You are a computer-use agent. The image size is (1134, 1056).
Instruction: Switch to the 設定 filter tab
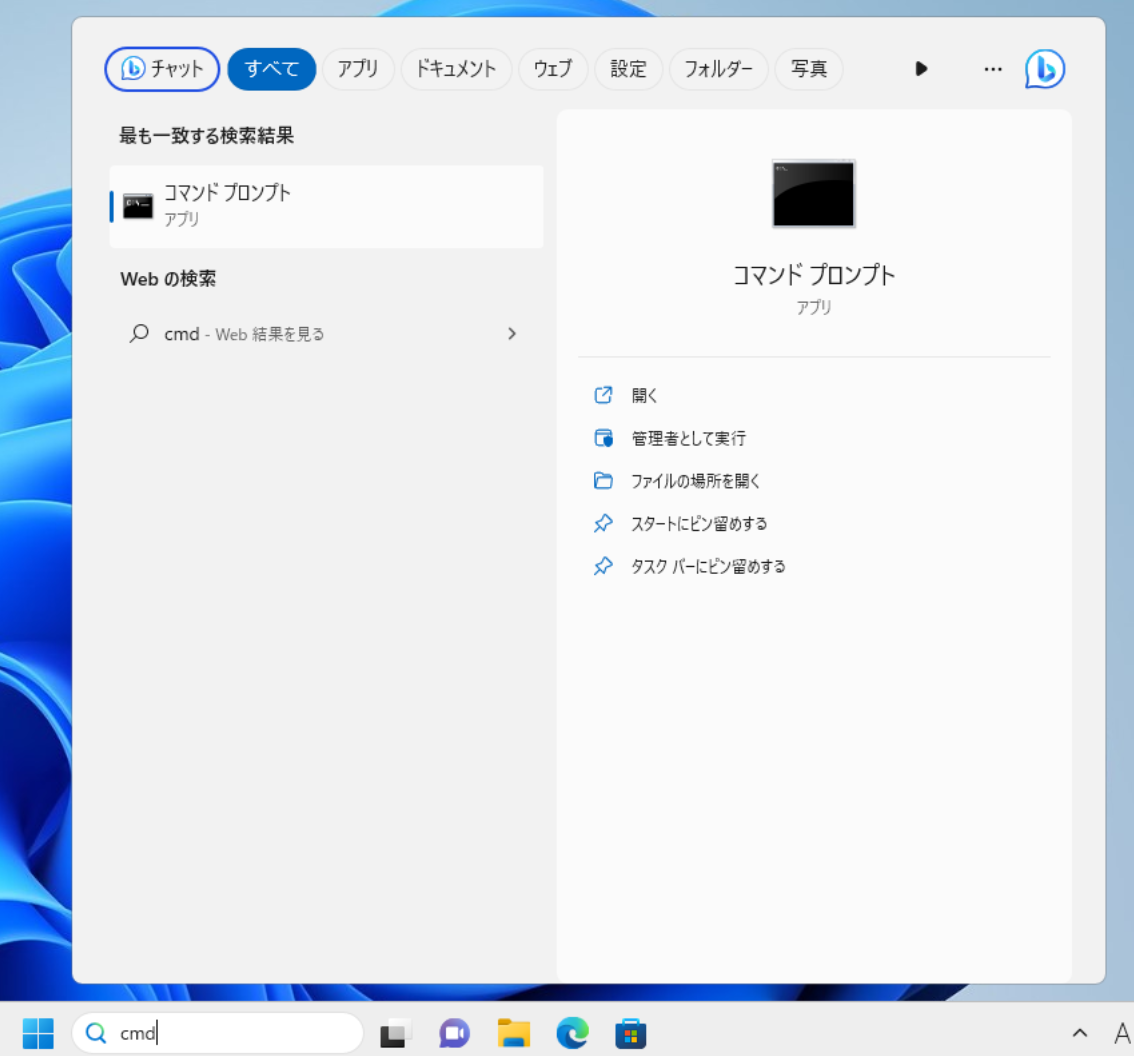628,69
